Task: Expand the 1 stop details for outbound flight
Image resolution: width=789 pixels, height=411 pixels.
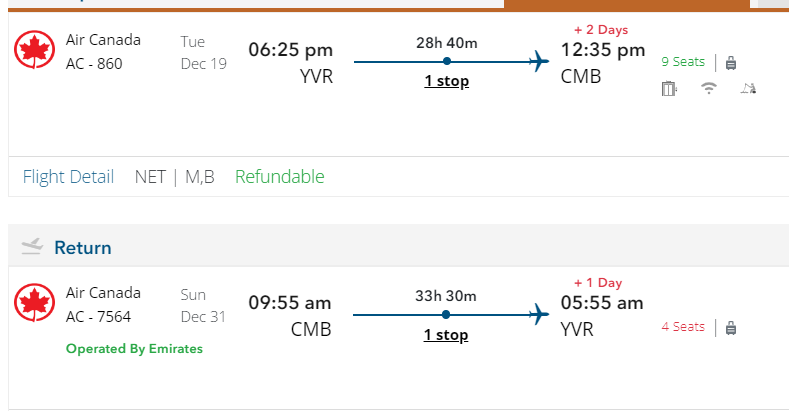Action: click(x=446, y=81)
